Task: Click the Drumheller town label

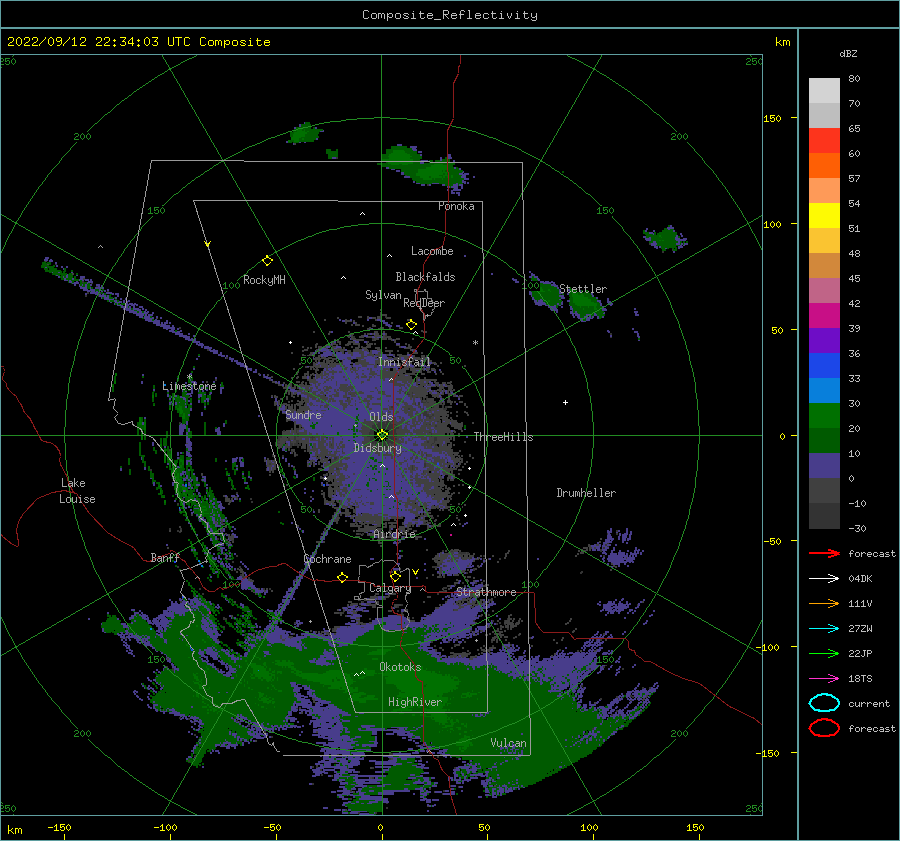Action: point(586,493)
